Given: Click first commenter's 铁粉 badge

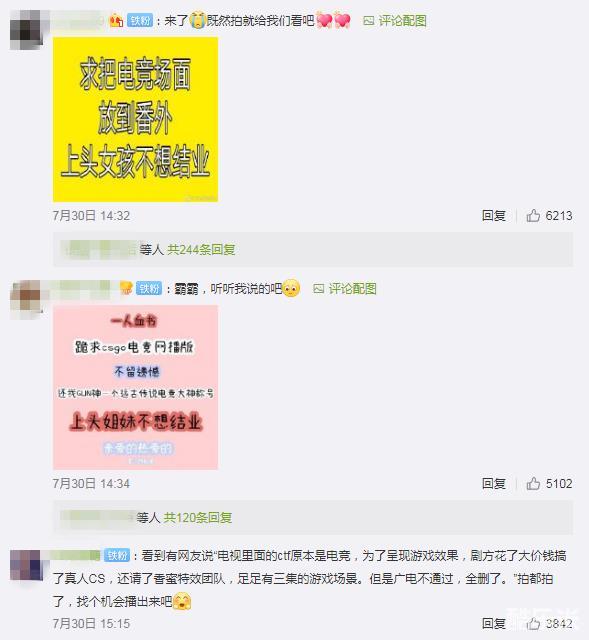Looking at the screenshot, I should tap(140, 20).
